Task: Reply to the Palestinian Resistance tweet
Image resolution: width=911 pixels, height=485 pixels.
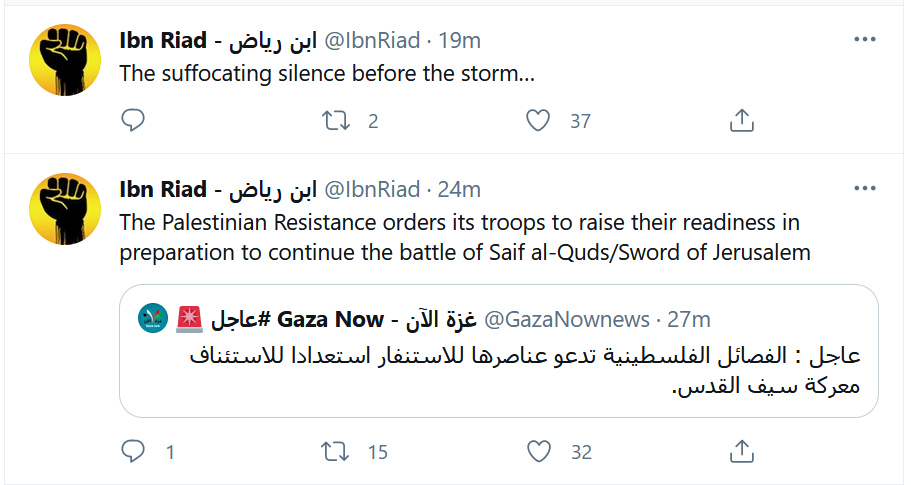Action: click(133, 452)
